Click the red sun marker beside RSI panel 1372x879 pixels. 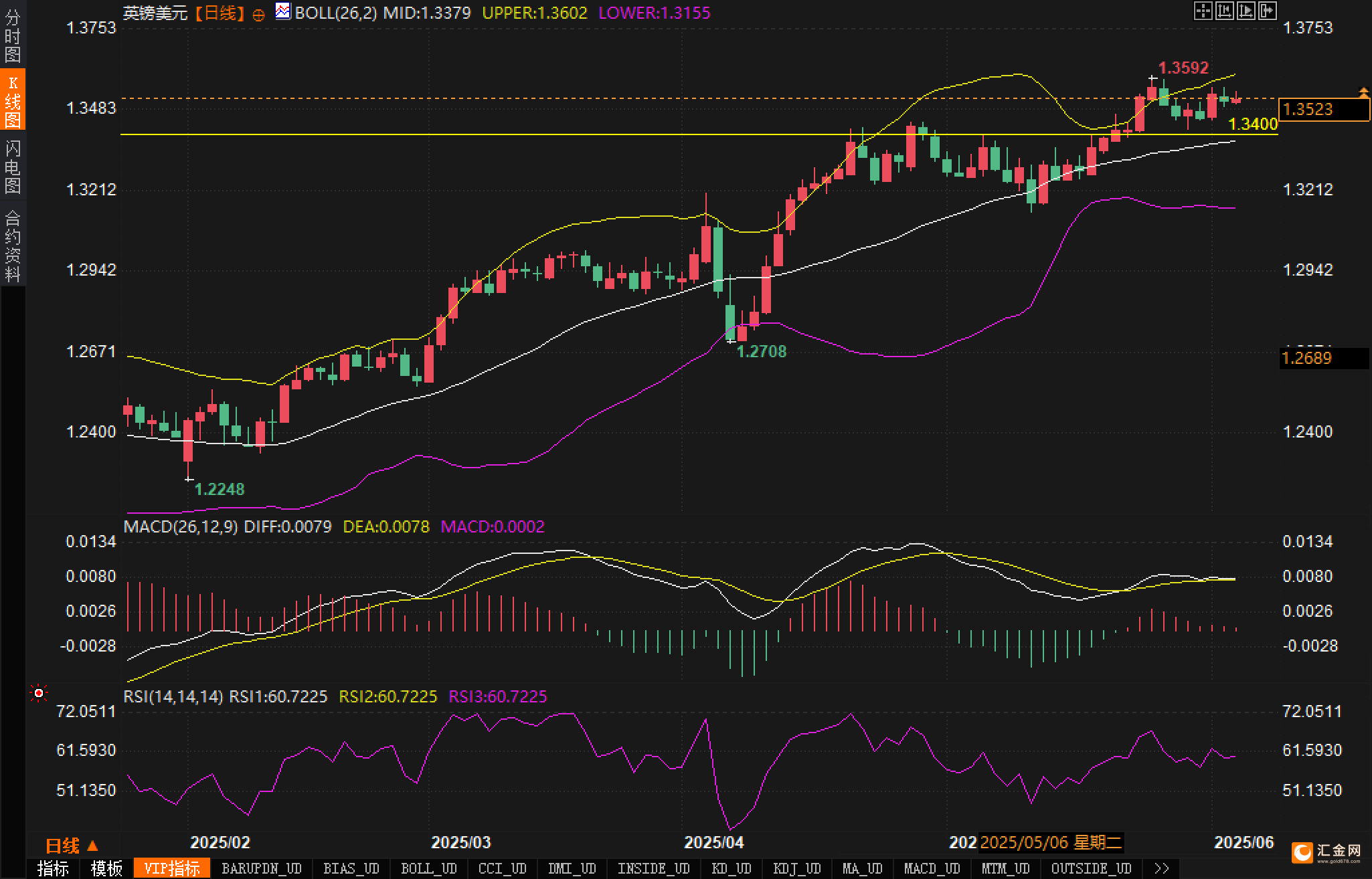[39, 694]
